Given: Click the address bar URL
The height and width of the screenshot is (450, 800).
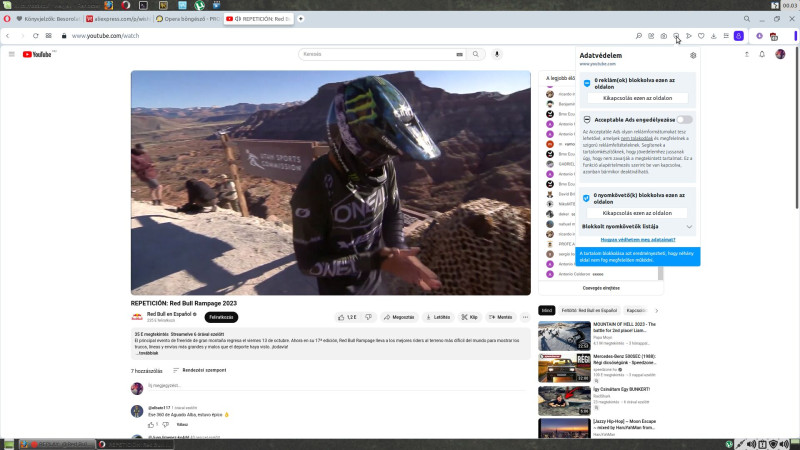Looking at the screenshot, I should 105,36.
